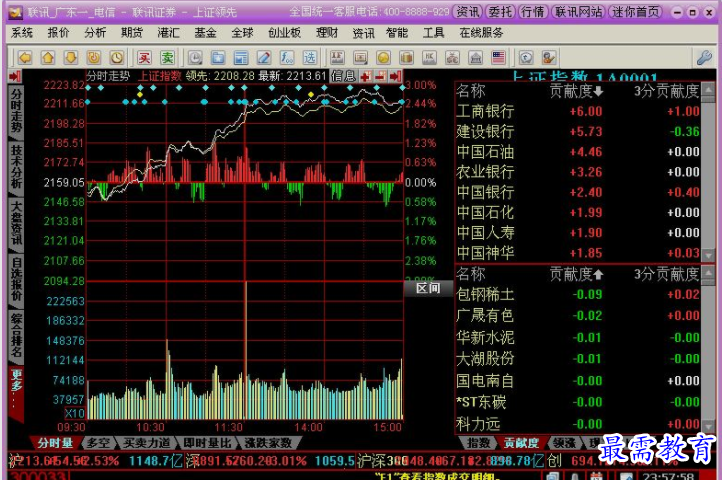Screen dimensions: 722x480
Task: Click the back arrow toolbar icon
Action: point(25,58)
